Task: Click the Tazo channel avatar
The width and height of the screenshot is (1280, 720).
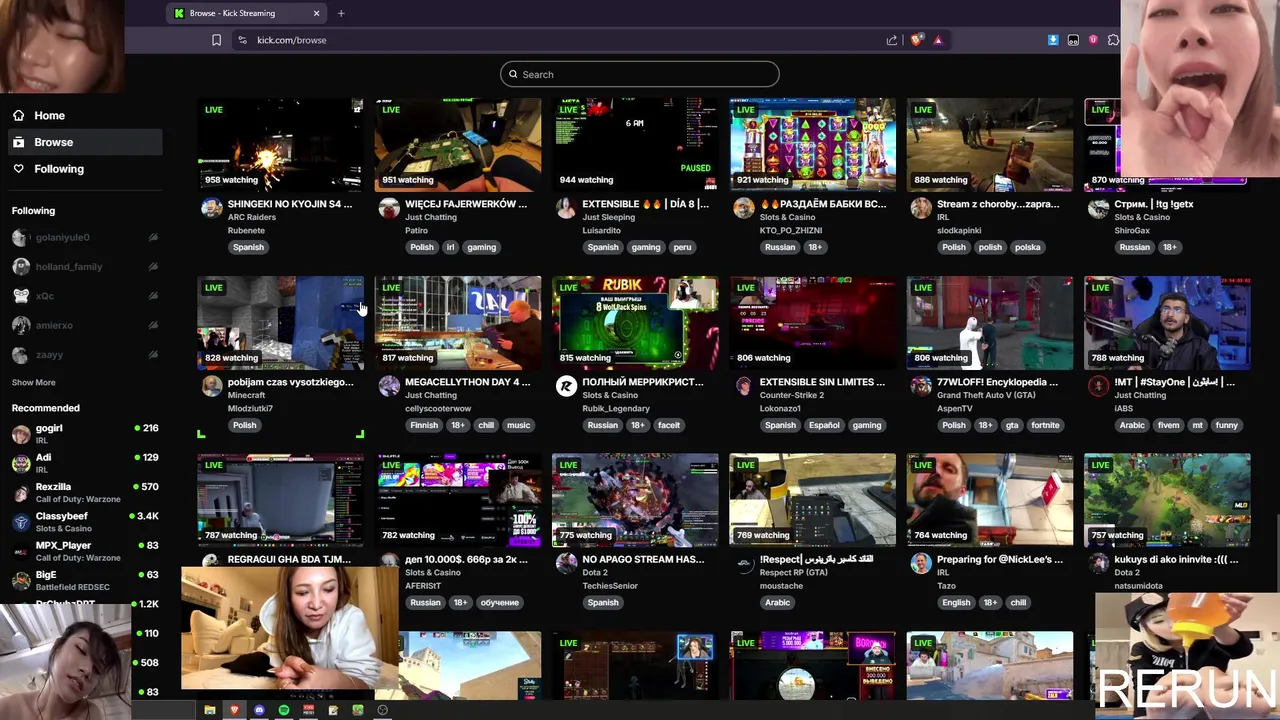Action: click(x=921, y=564)
